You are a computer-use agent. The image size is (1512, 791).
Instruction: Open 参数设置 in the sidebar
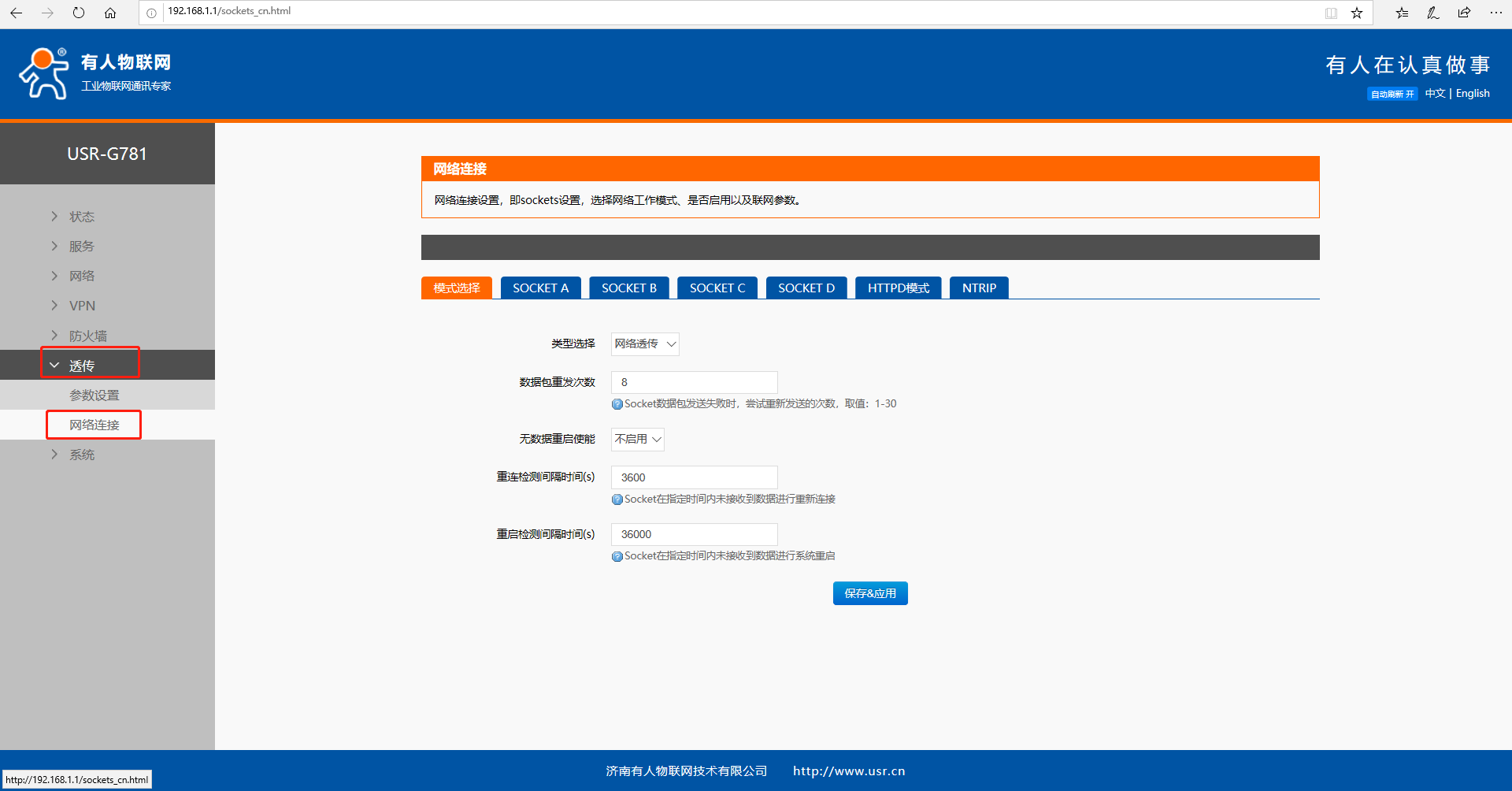point(94,395)
